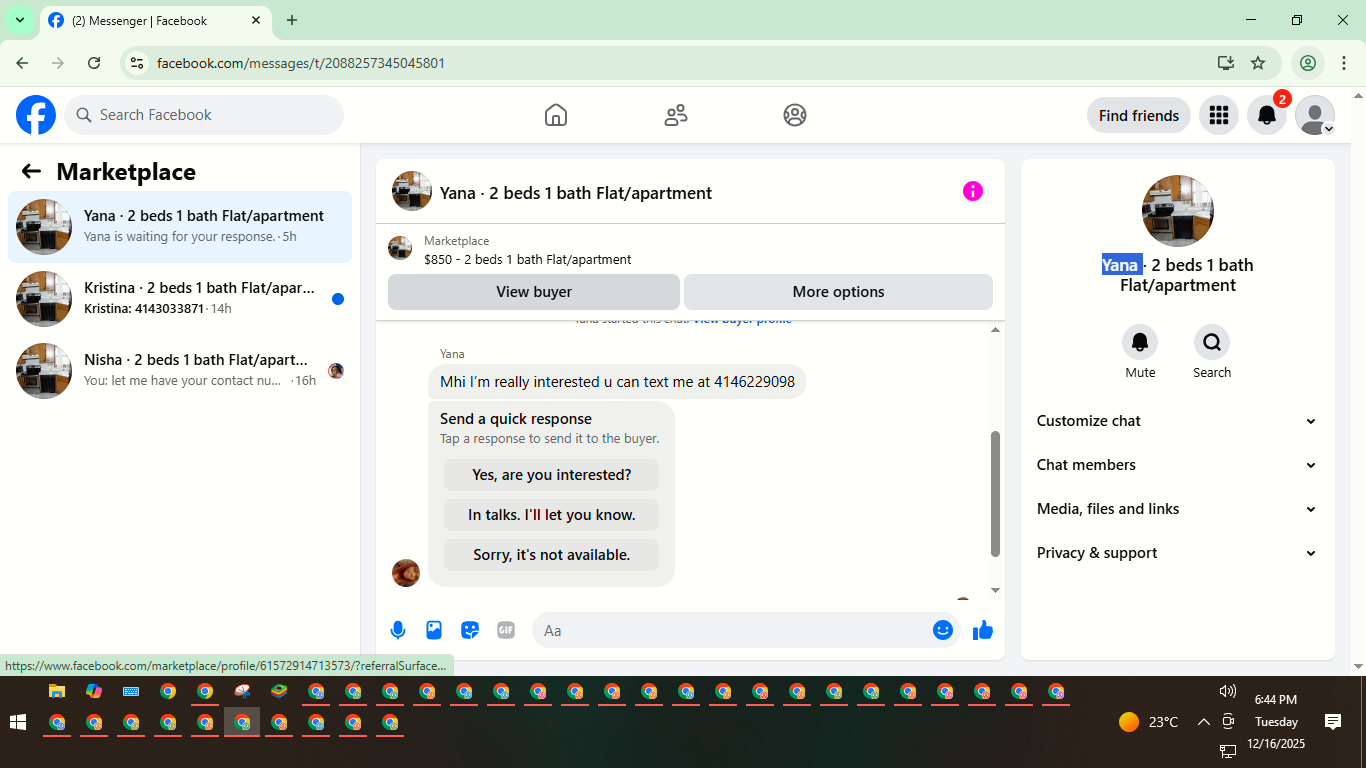The height and width of the screenshot is (768, 1366).
Task: Open the Kristina conversation in the list
Action: pyautogui.click(x=180, y=299)
